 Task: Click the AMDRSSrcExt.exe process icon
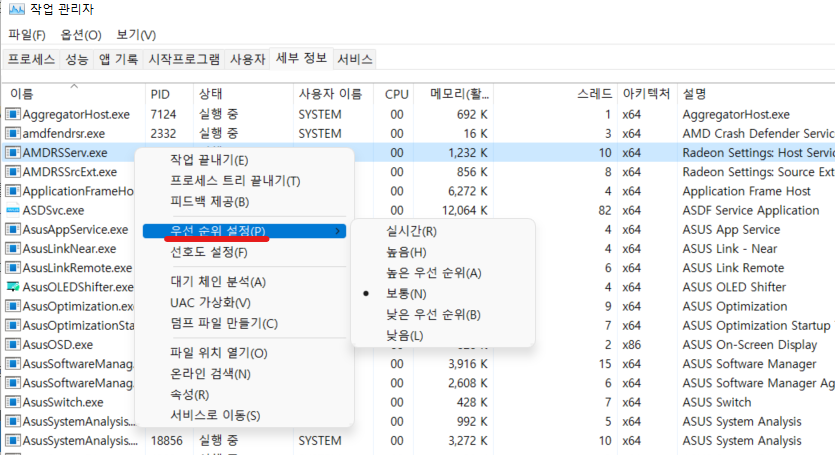[13, 172]
